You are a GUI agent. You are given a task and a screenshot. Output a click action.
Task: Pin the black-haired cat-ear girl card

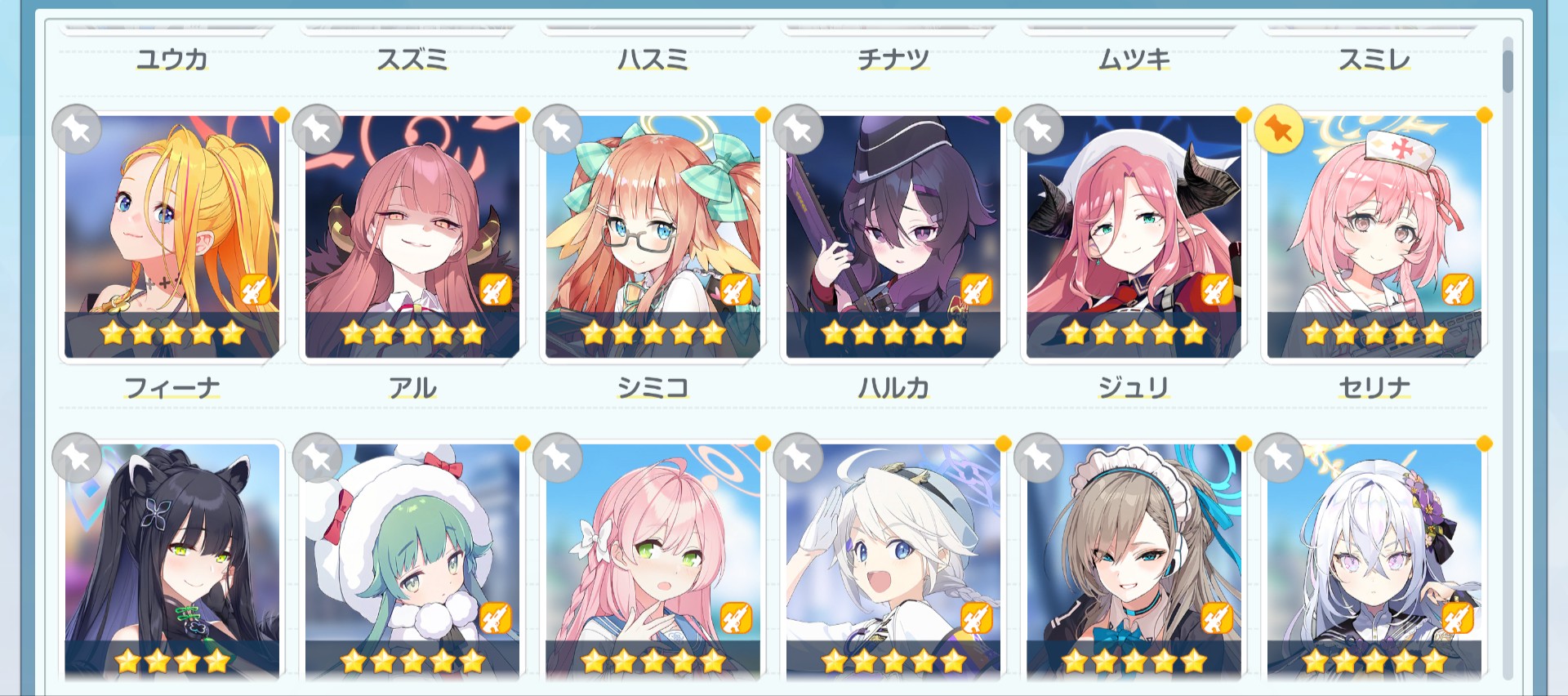point(77,457)
